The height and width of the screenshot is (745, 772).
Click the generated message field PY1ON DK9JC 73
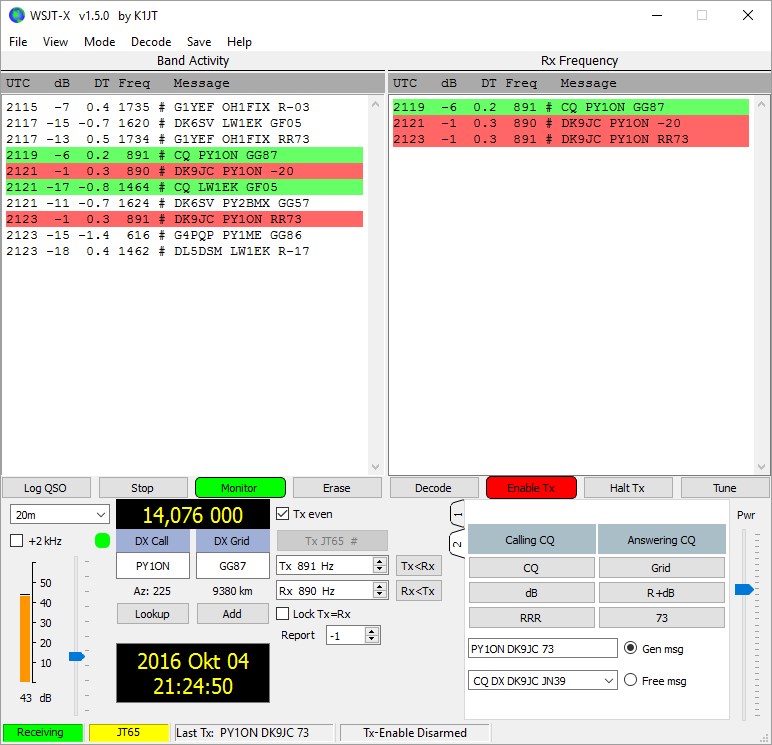(543, 648)
